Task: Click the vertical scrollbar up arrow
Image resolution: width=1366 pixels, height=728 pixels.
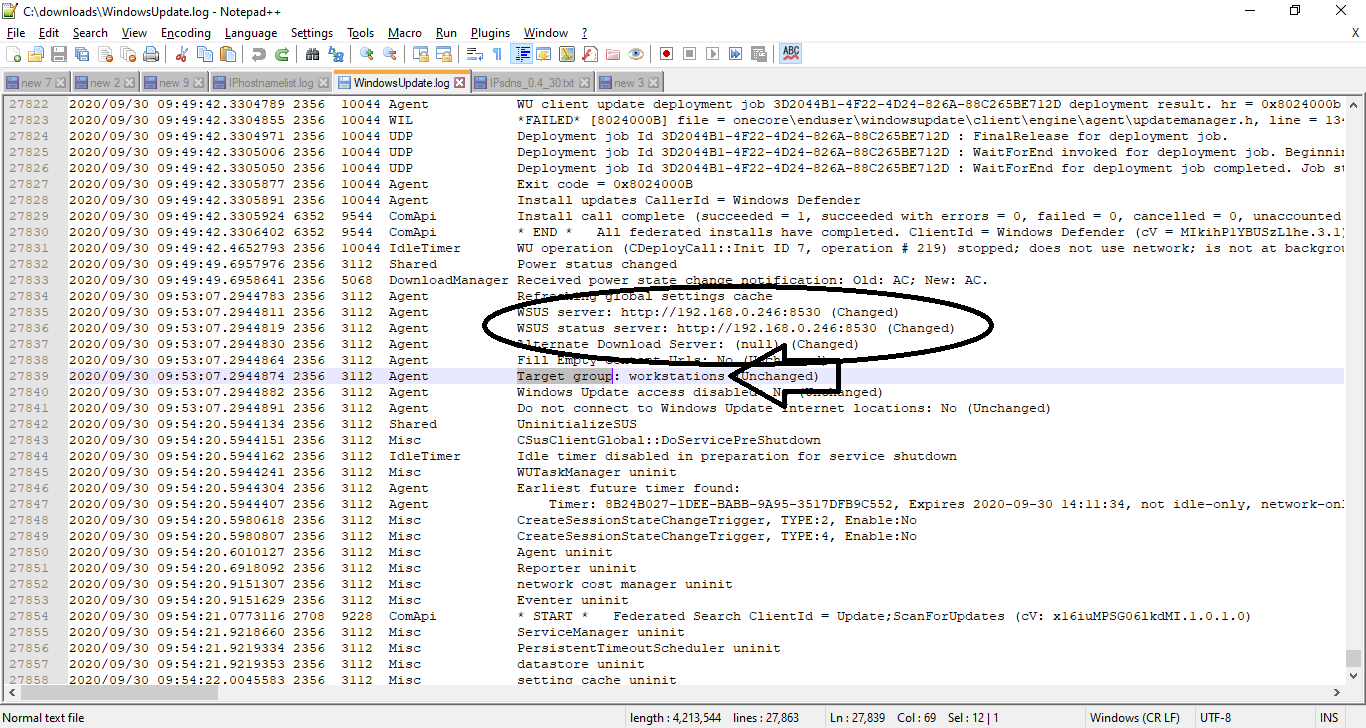Action: [1353, 103]
